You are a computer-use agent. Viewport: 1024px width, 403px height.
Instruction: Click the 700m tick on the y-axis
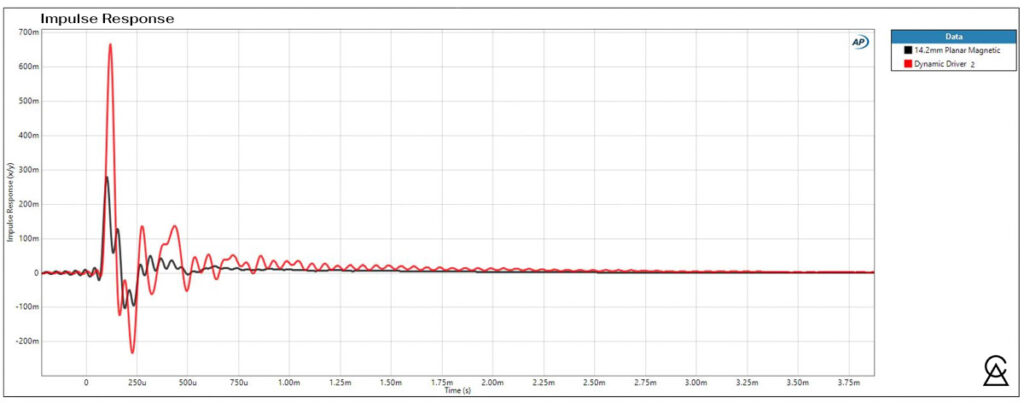point(28,33)
